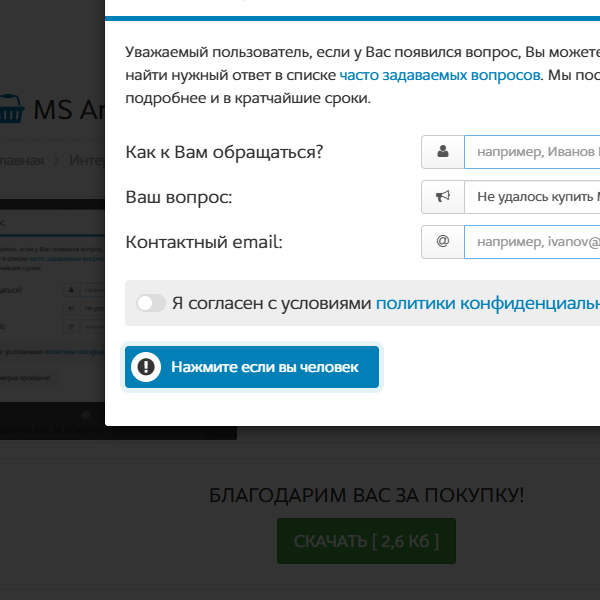This screenshot has width=600, height=600.
Task: Click the "Я согласен с условиями" label text
Action: [x=271, y=303]
